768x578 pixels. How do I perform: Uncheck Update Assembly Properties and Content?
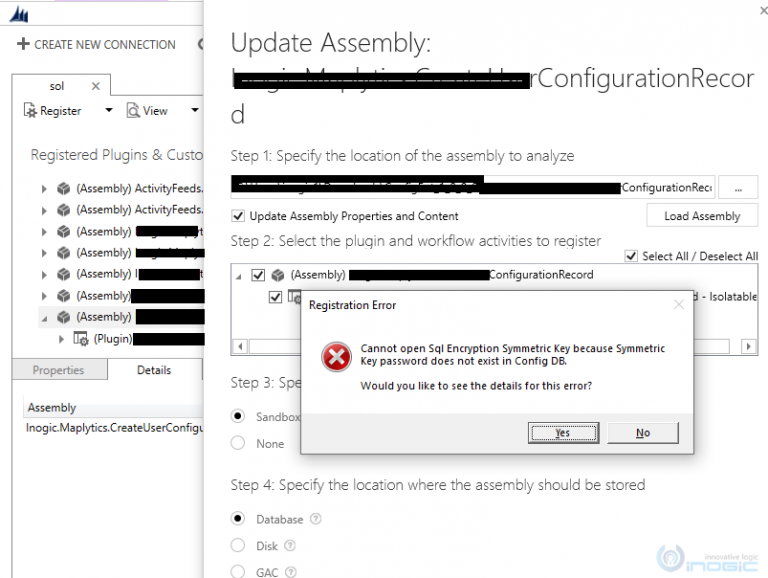[x=238, y=216]
